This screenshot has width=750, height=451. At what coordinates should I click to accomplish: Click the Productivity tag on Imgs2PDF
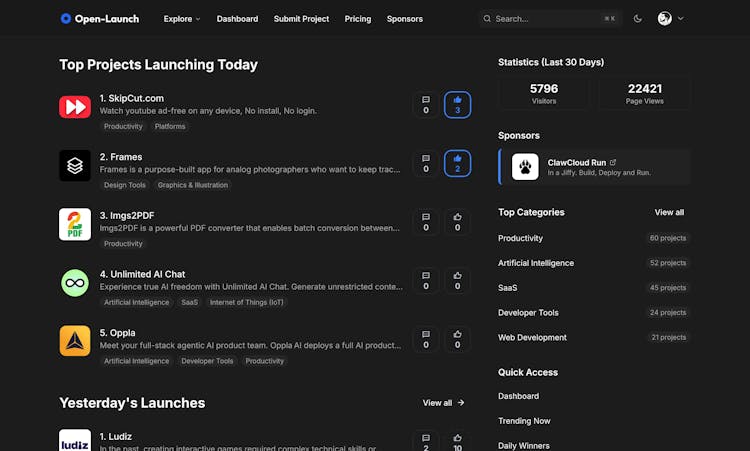click(x=123, y=243)
